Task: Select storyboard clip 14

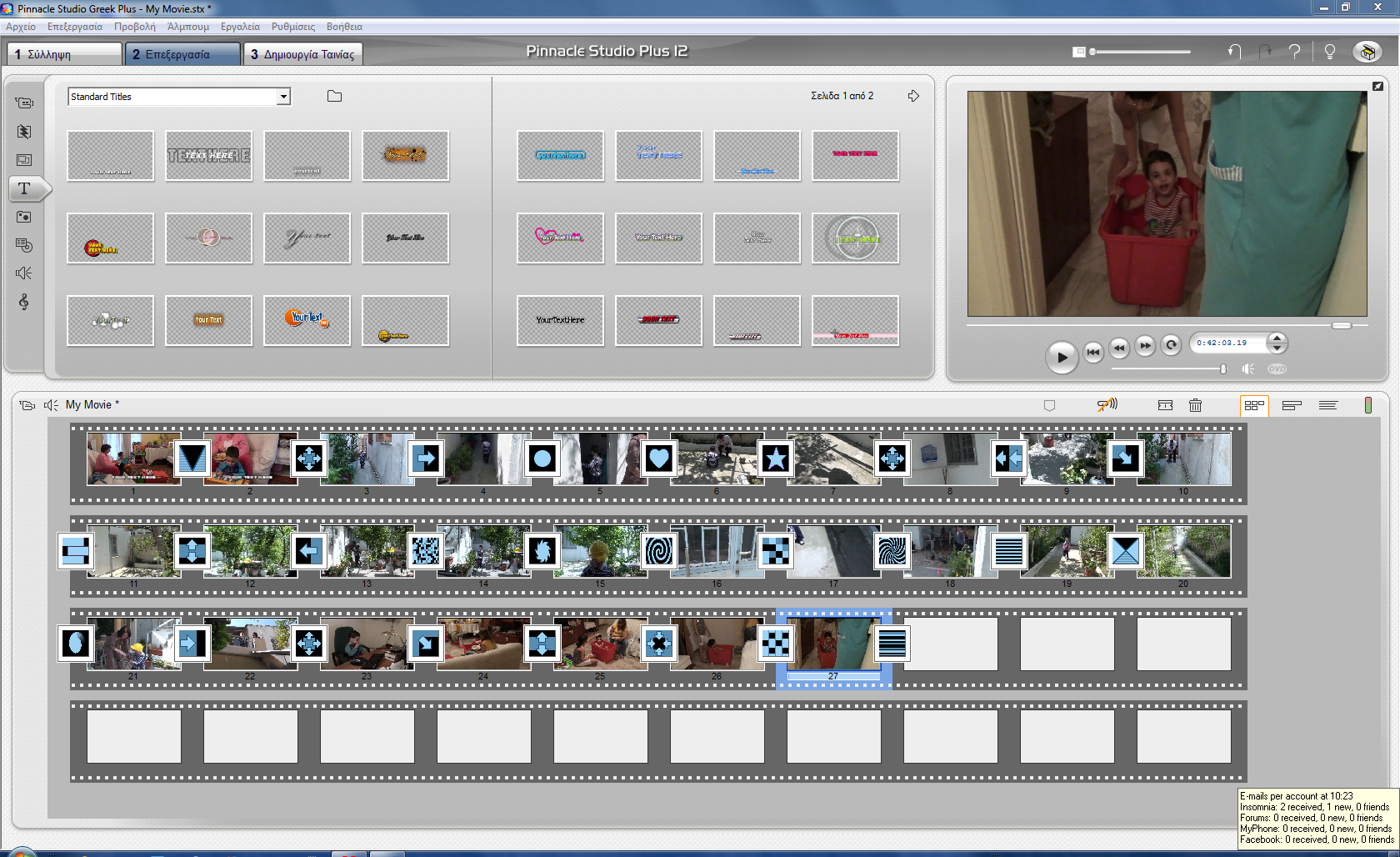Action: (483, 551)
